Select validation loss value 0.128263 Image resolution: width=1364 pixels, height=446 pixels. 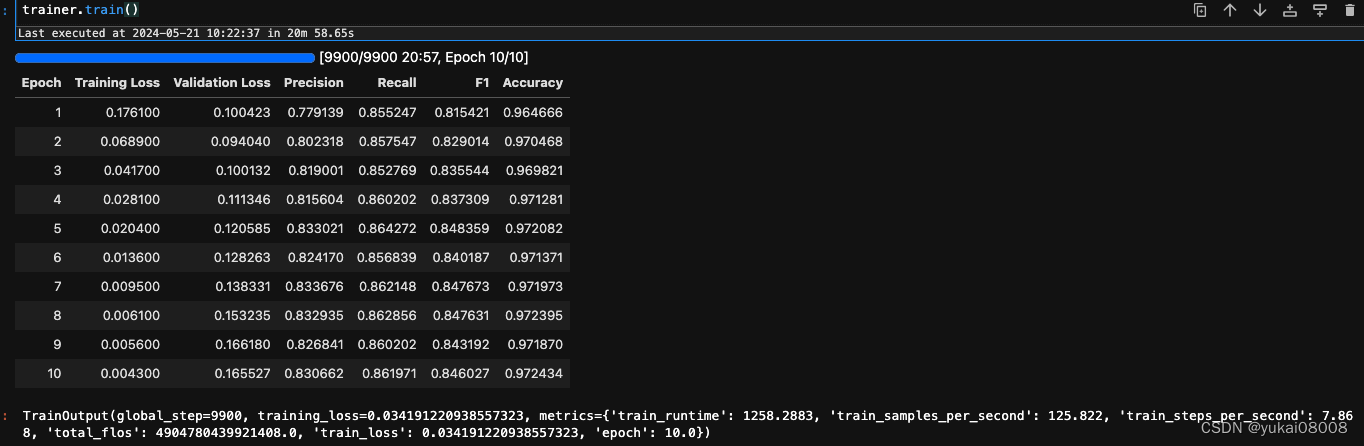[242, 257]
